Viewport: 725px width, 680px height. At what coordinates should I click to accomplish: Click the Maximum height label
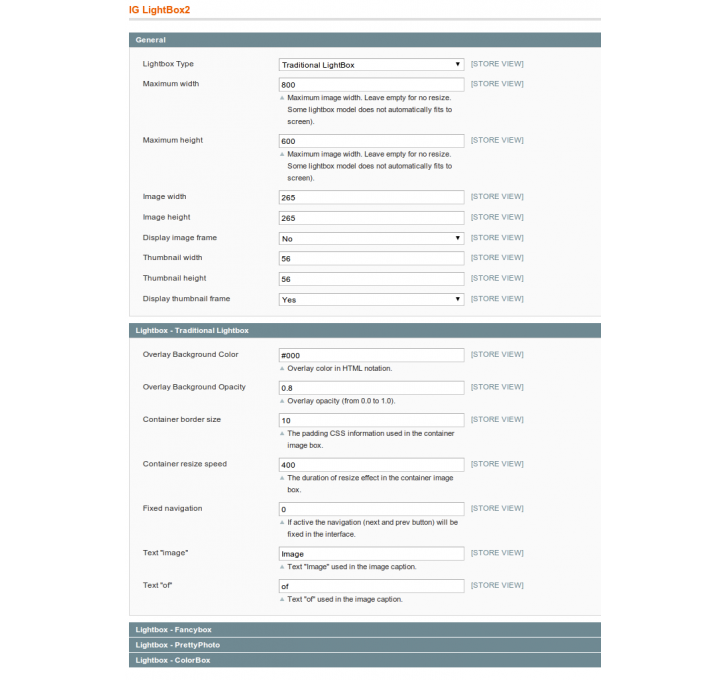click(x=172, y=140)
